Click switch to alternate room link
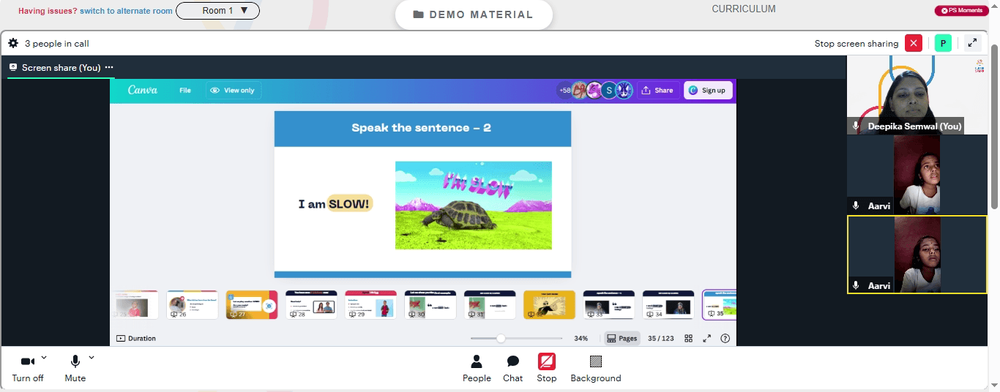Image resolution: width=1000 pixels, height=392 pixels. pos(126,11)
